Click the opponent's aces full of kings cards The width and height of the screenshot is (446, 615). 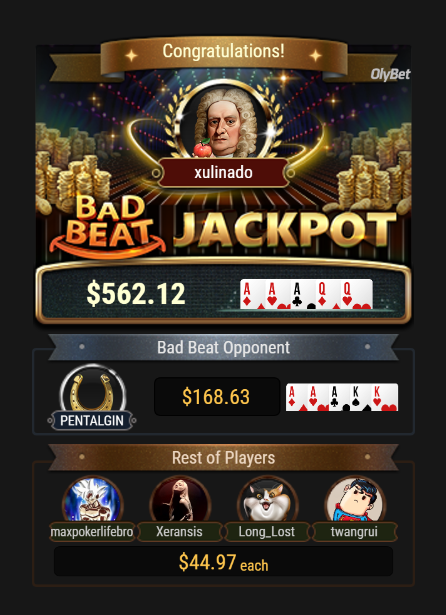[x=342, y=397]
